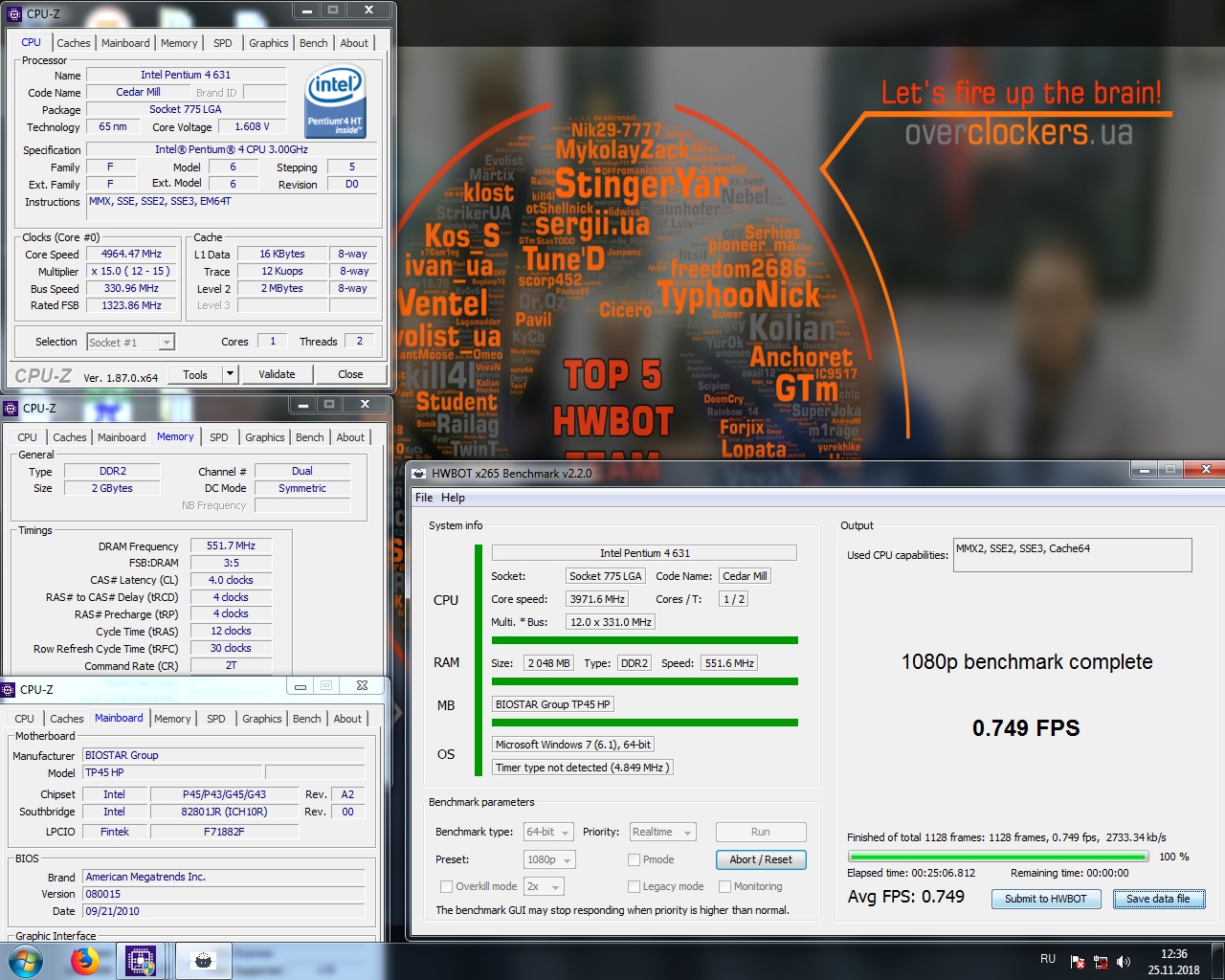Click the title bar icon of the CPU-Z Mainboard window
Screen dimensions: 1225x980
[8, 690]
